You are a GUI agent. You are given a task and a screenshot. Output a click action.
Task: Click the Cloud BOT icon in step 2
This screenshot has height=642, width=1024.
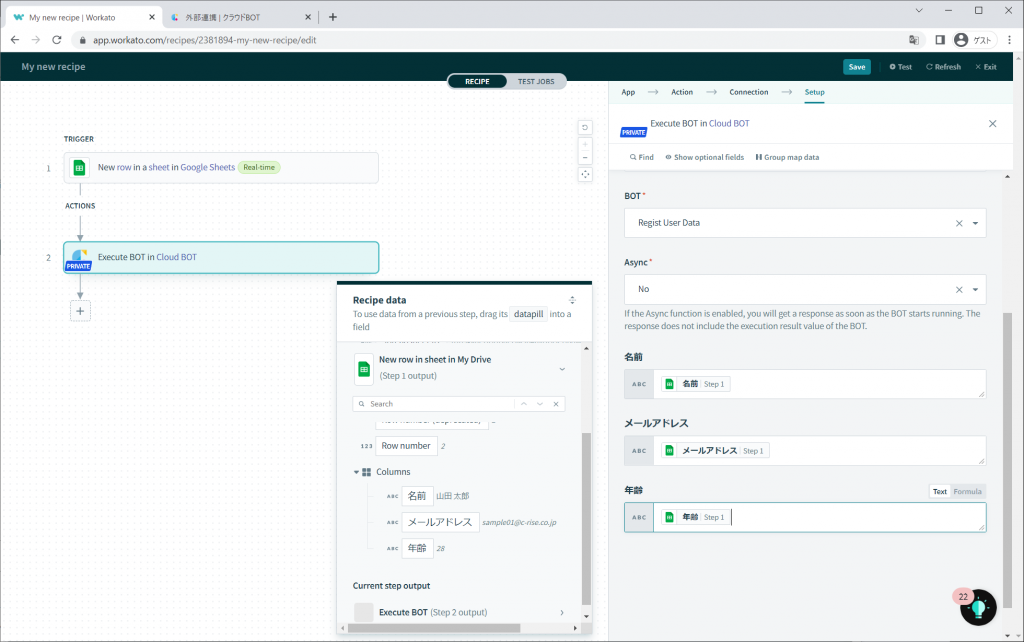79,257
